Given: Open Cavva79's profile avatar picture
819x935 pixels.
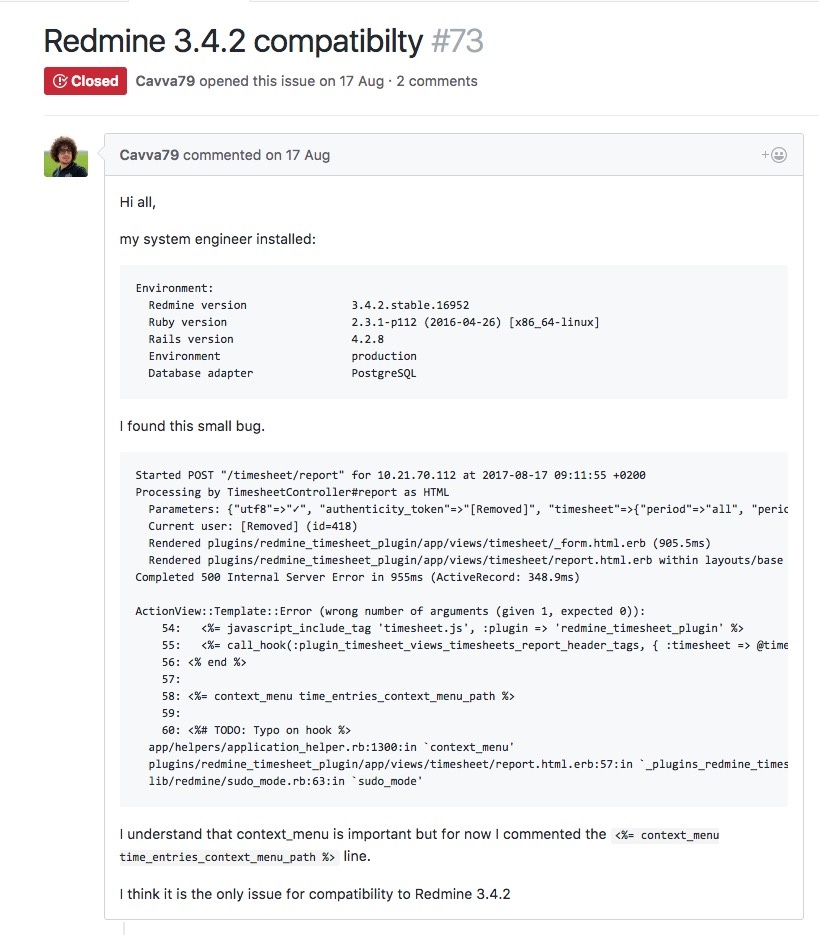Looking at the screenshot, I should (x=66, y=156).
